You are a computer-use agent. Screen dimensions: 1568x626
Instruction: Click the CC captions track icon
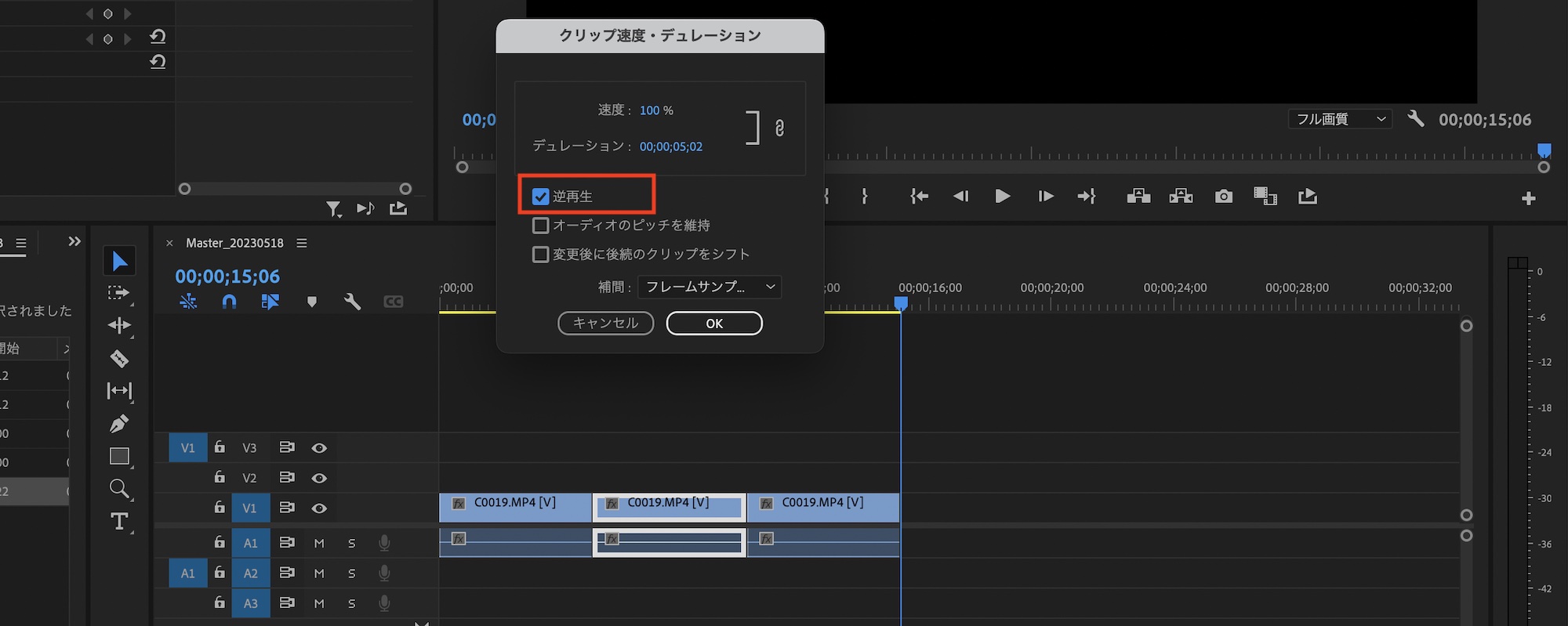click(394, 302)
